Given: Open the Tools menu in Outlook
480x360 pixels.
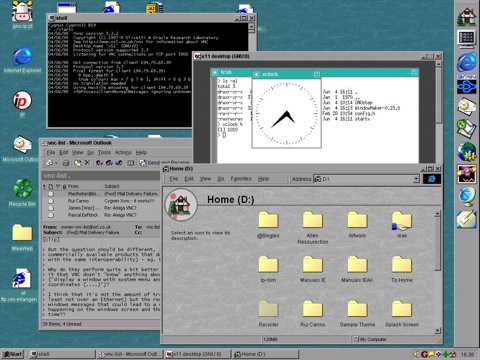Looking at the screenshot, I should 104,152.
